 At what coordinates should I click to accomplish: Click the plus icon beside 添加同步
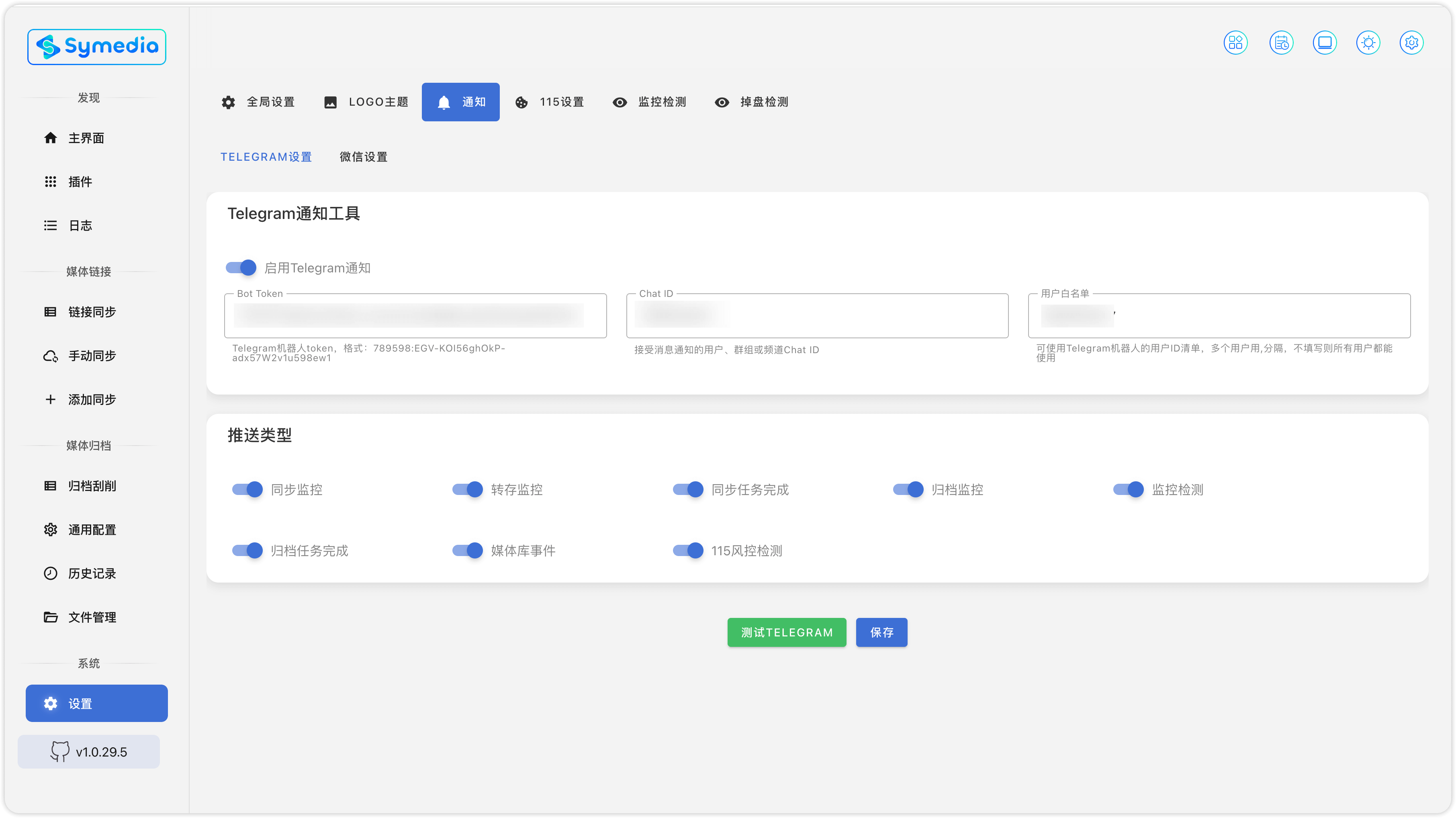click(50, 400)
